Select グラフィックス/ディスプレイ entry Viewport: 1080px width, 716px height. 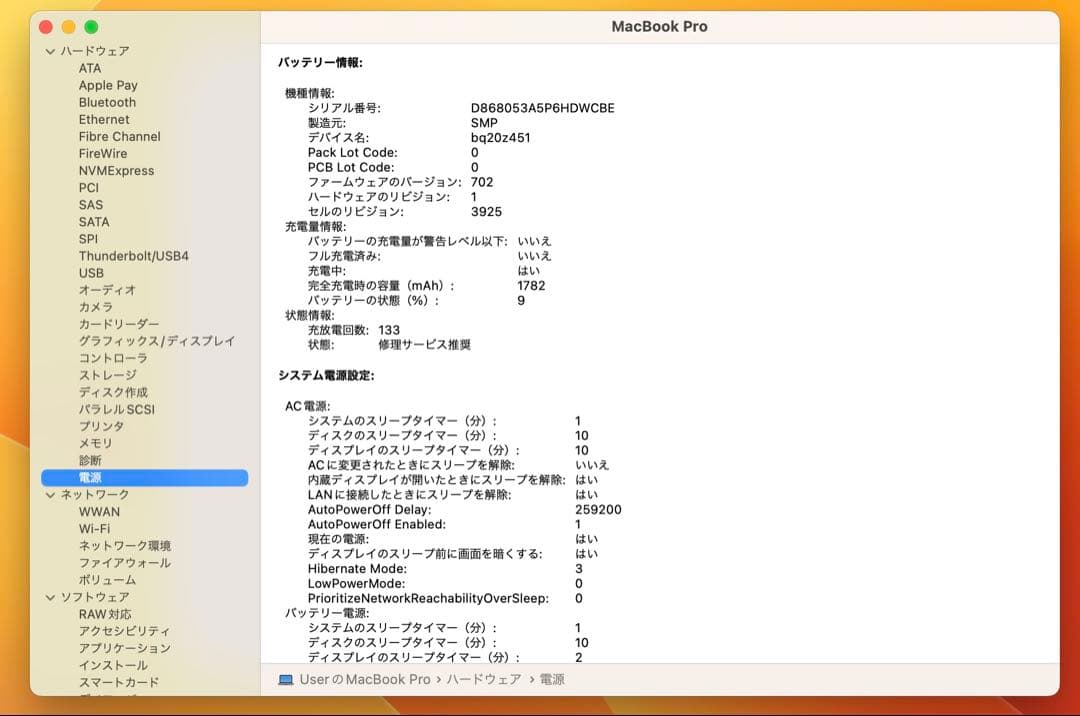[156, 341]
